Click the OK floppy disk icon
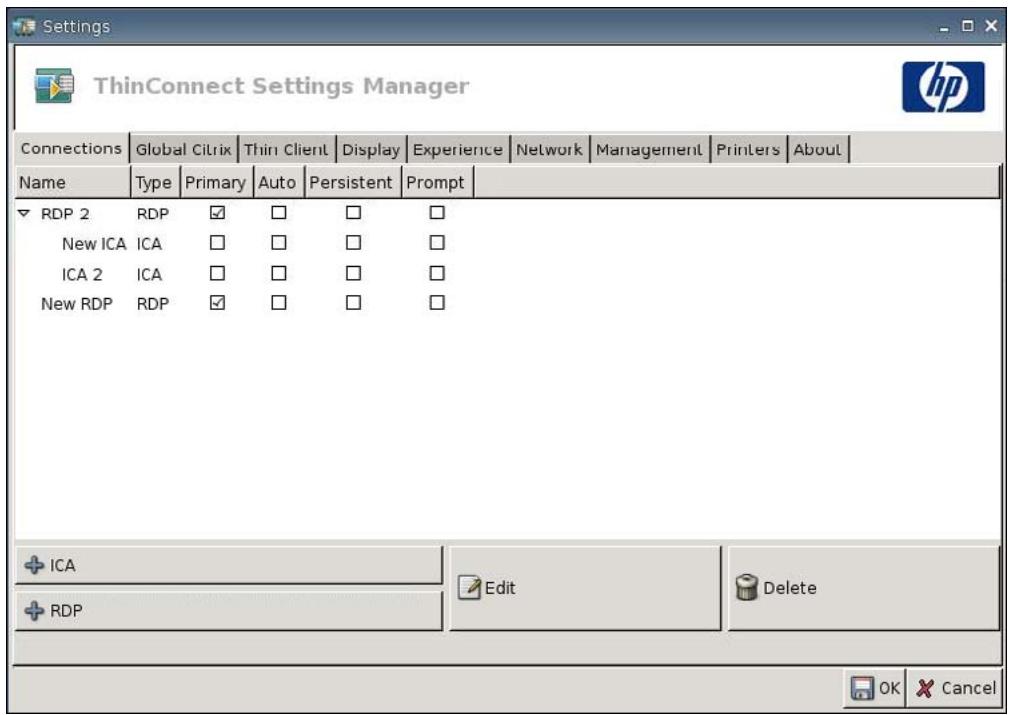 [862, 688]
